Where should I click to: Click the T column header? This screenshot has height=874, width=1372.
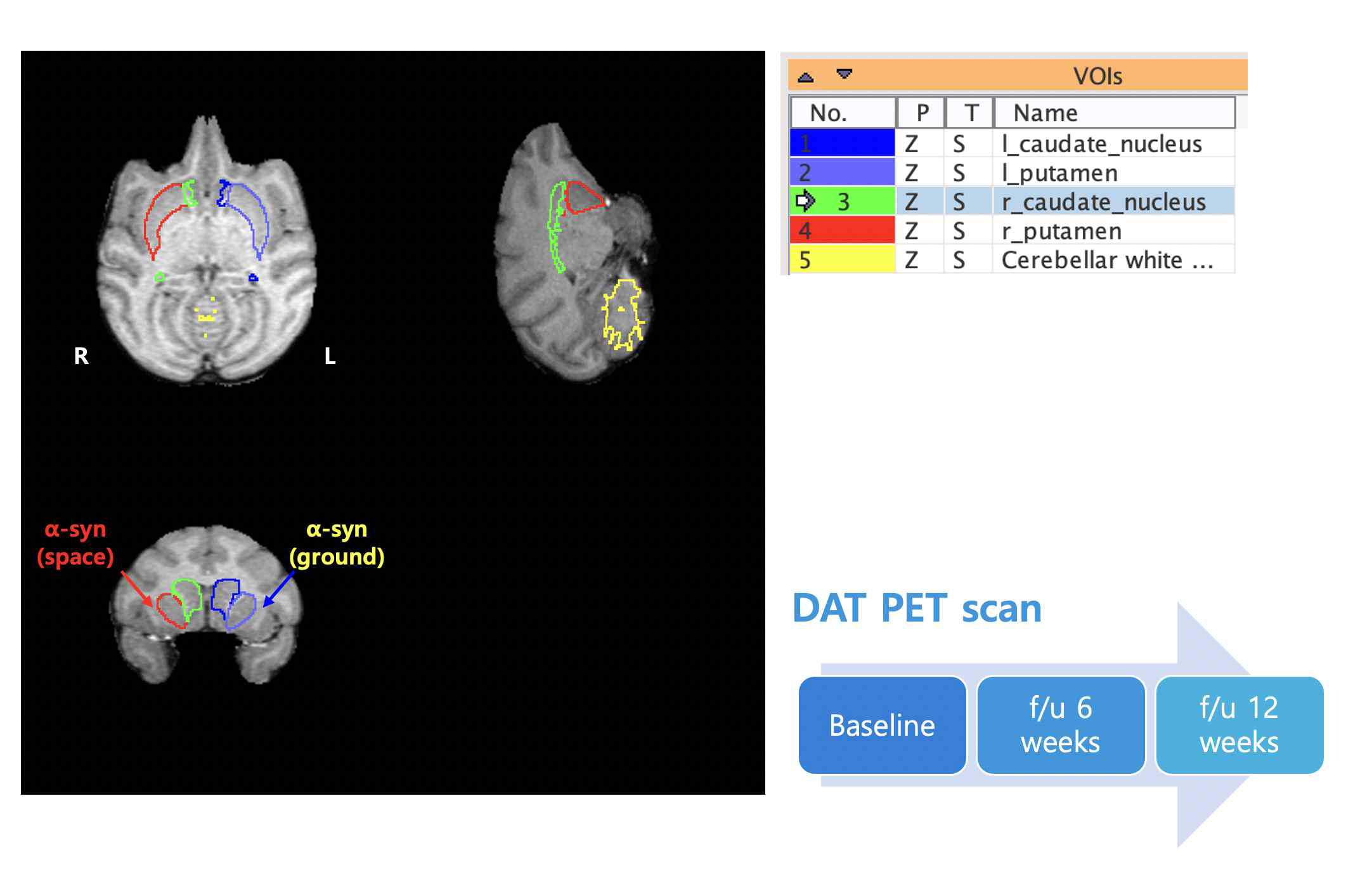coord(970,113)
